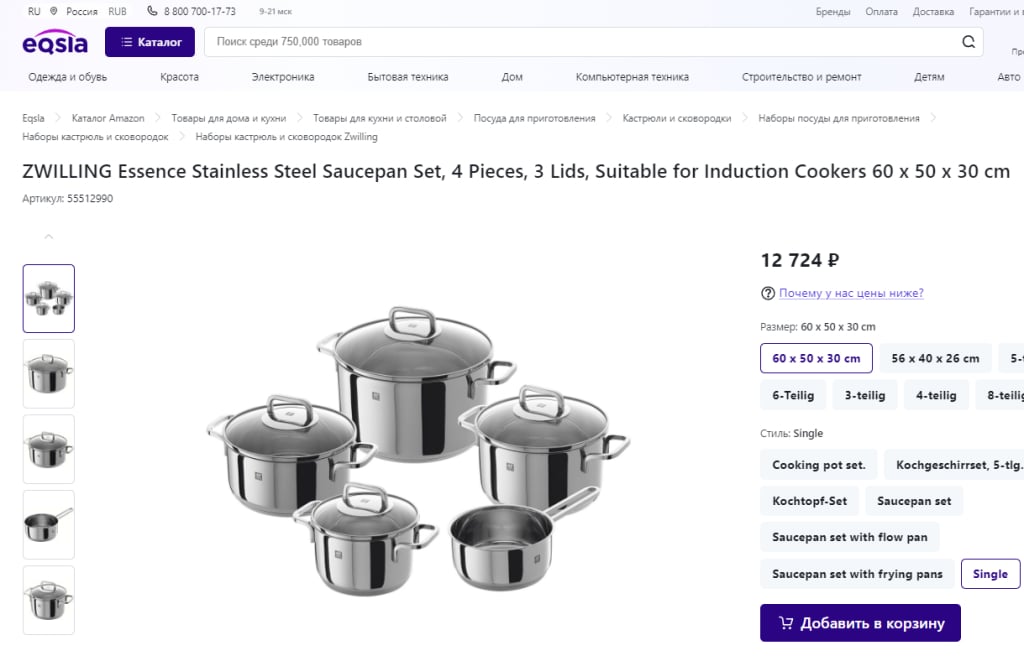
Task: Click the Каталог Amazon breadcrumb
Action: click(x=108, y=118)
